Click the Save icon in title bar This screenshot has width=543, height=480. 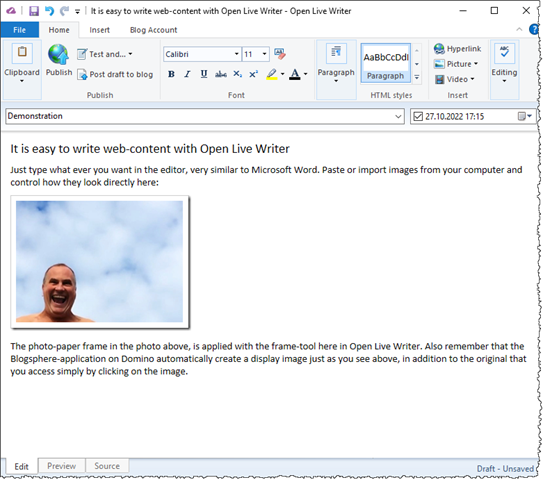point(34,11)
